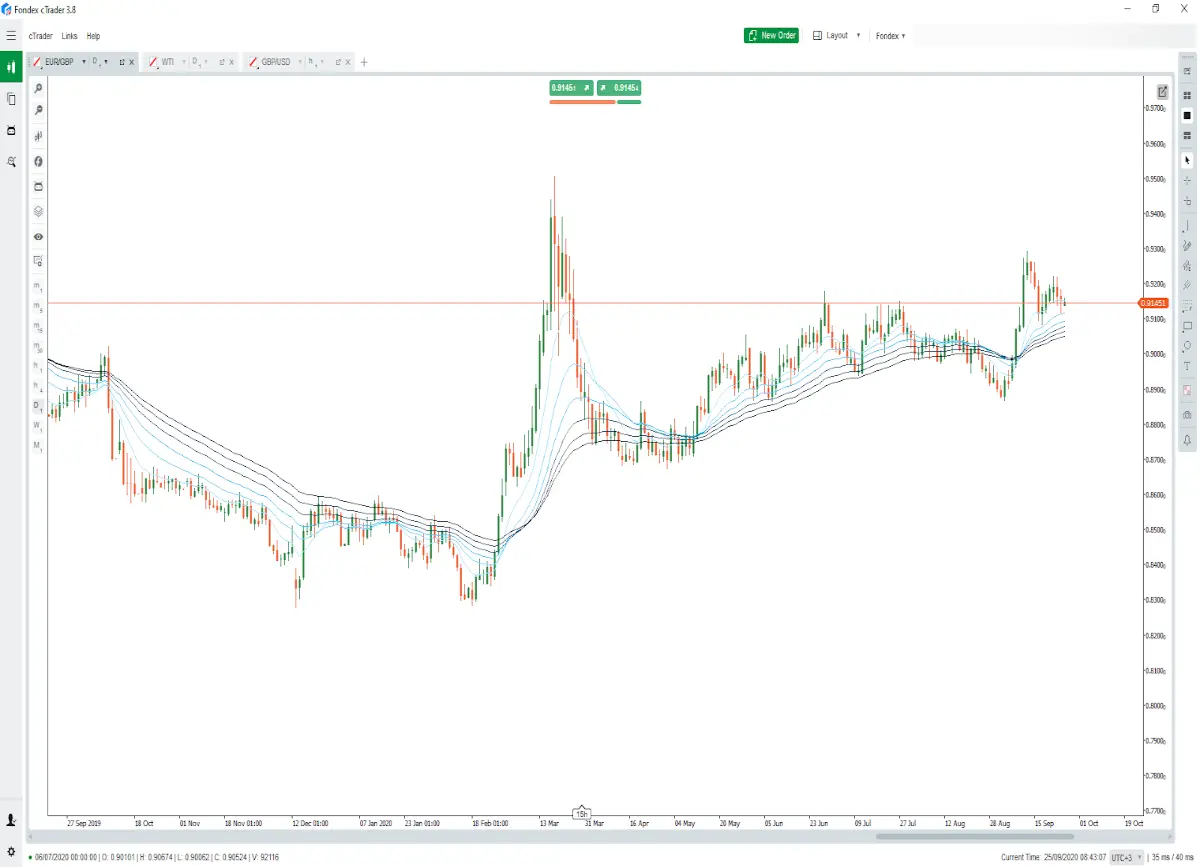Open the color palette drawing tool
Viewport: 1200px width, 867px height.
[x=1187, y=389]
